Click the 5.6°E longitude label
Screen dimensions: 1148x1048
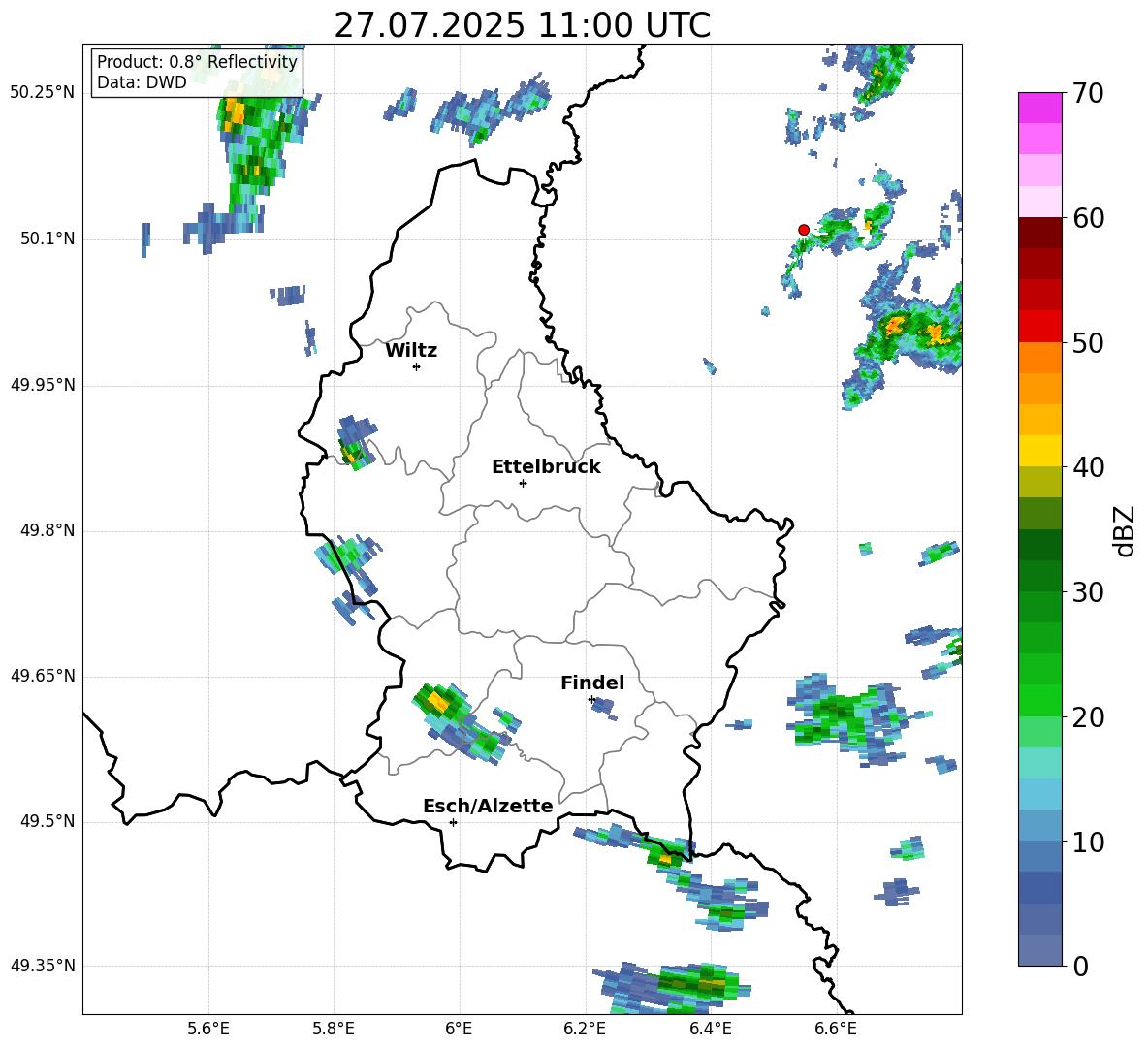(208, 1029)
